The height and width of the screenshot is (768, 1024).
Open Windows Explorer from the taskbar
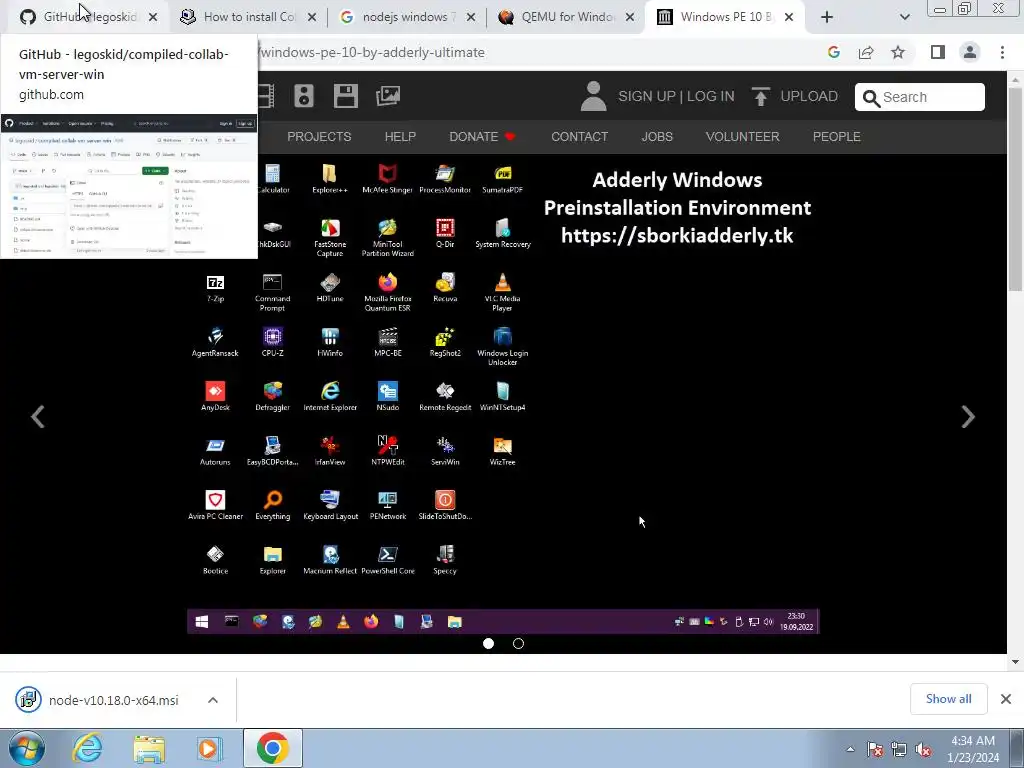149,749
